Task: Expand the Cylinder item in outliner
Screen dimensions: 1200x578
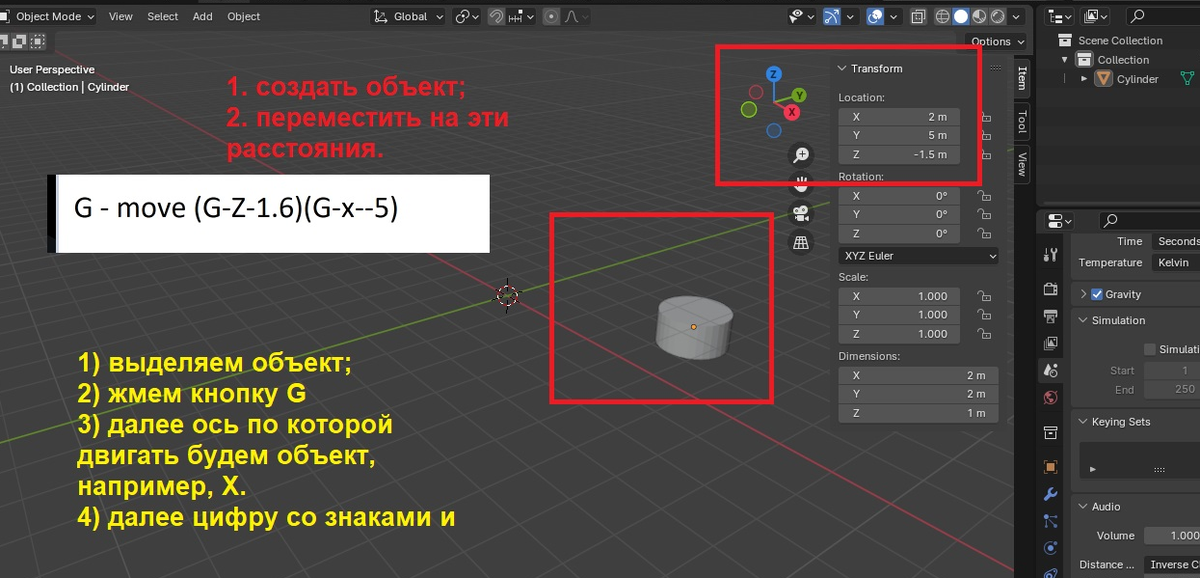Action: [1084, 79]
